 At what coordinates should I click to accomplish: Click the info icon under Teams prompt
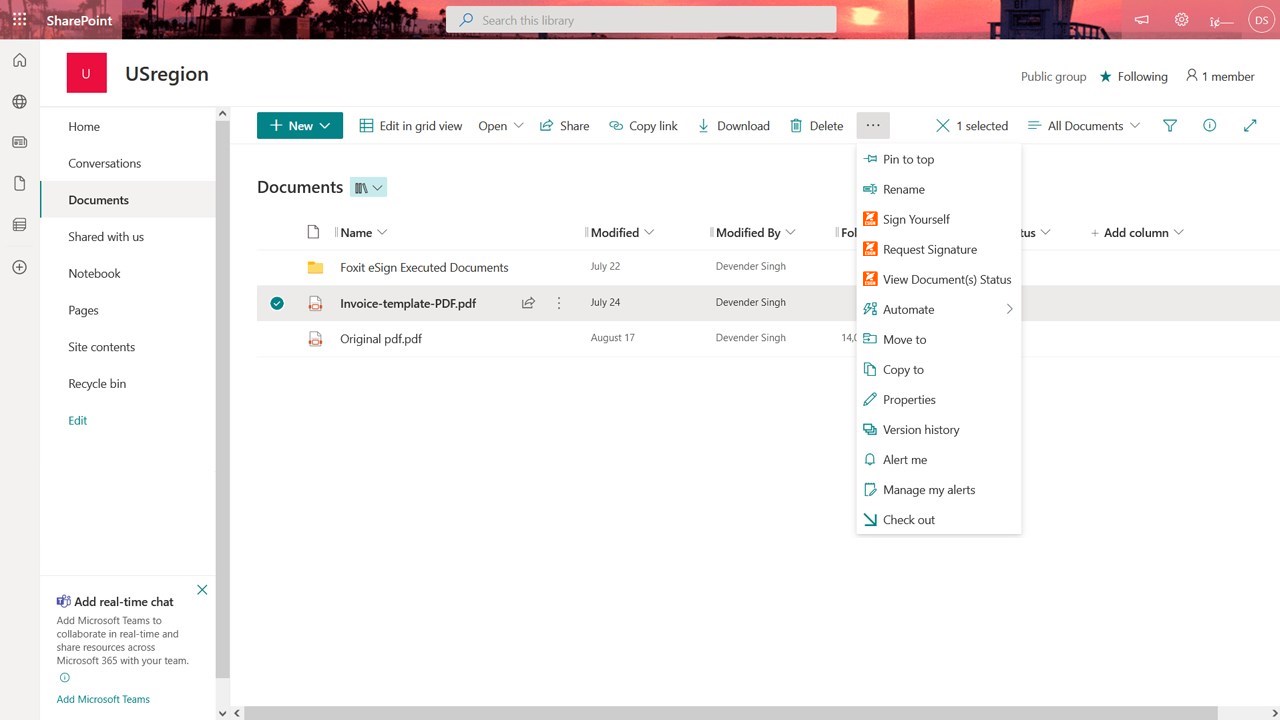(x=65, y=677)
